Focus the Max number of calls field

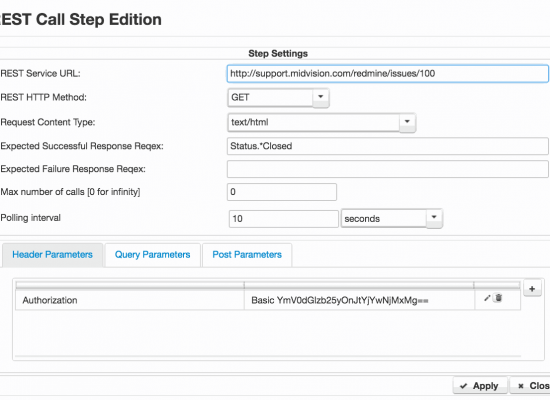(x=282, y=192)
